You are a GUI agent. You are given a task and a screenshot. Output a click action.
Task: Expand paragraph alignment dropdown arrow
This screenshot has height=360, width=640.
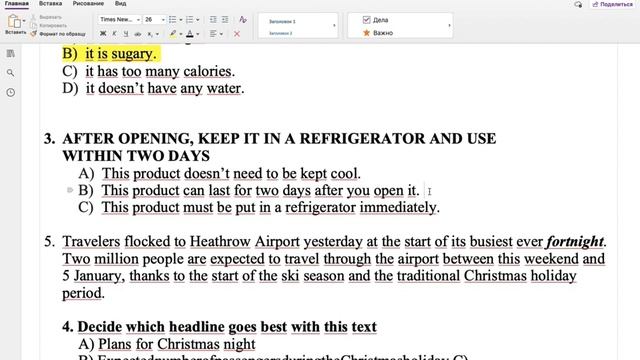[221, 34]
